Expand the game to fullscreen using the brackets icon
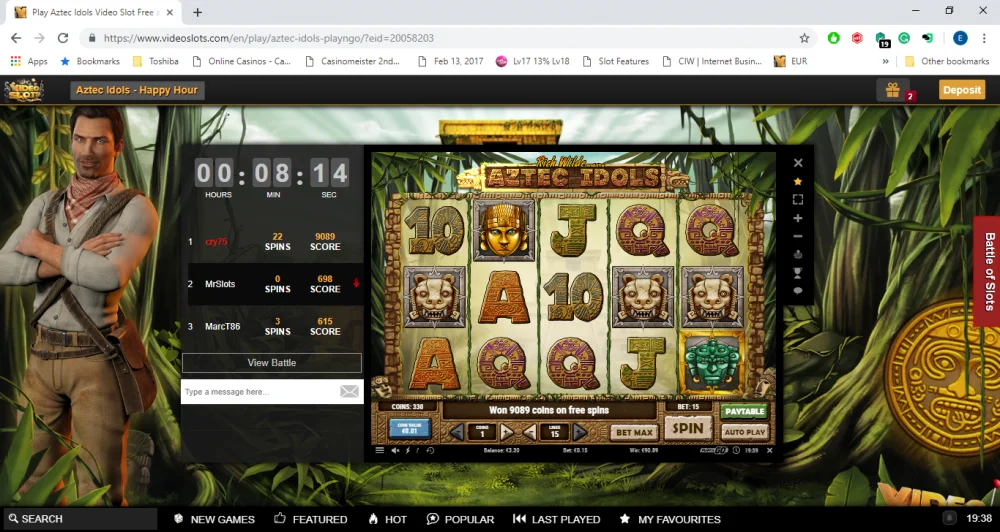Viewport: 1000px width, 532px height. coord(797,200)
